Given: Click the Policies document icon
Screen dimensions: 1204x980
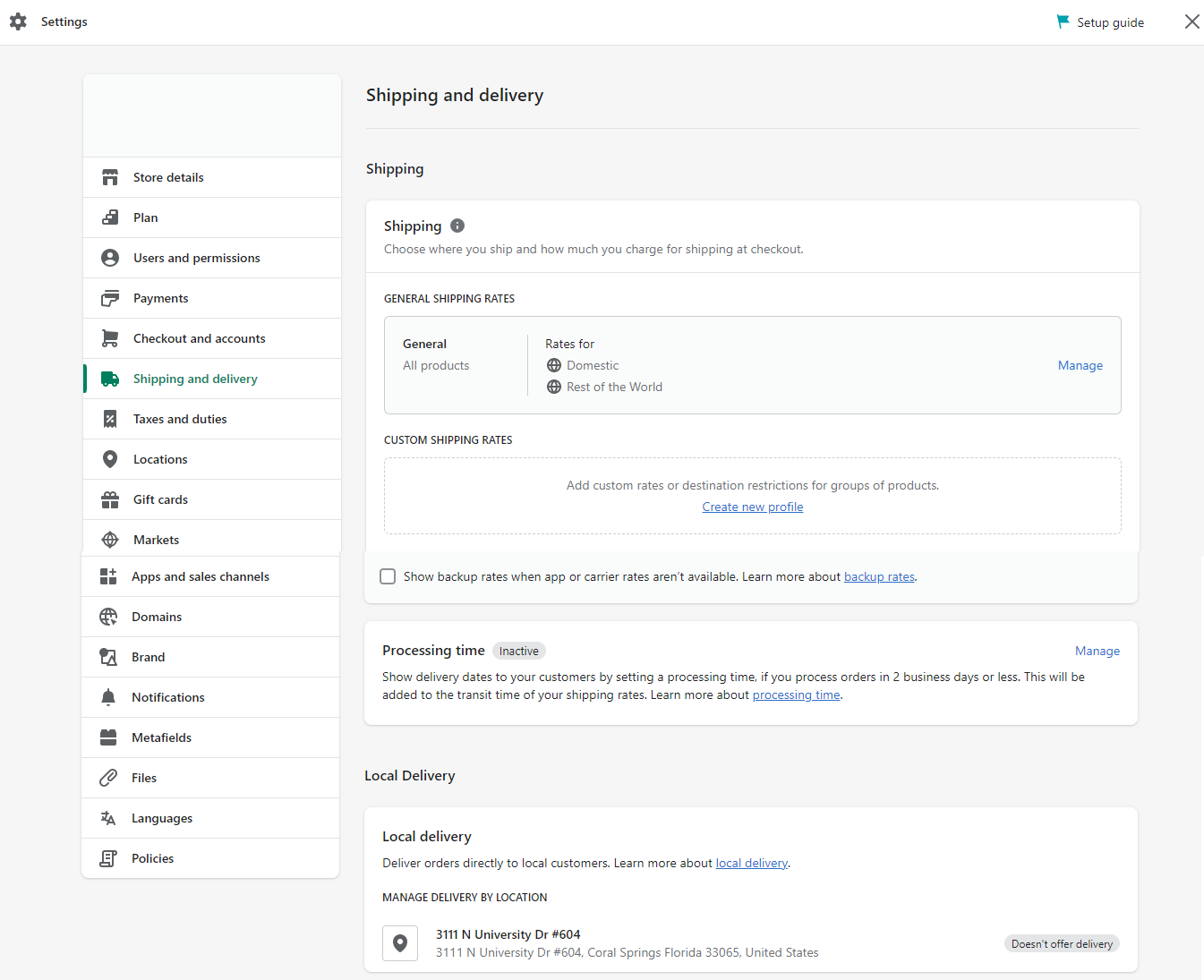Looking at the screenshot, I should coord(108,858).
